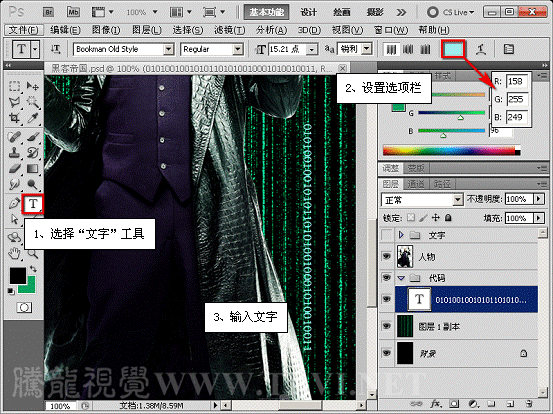The width and height of the screenshot is (553, 414).
Task: Collapse the 代码 layer group
Action: [401, 278]
